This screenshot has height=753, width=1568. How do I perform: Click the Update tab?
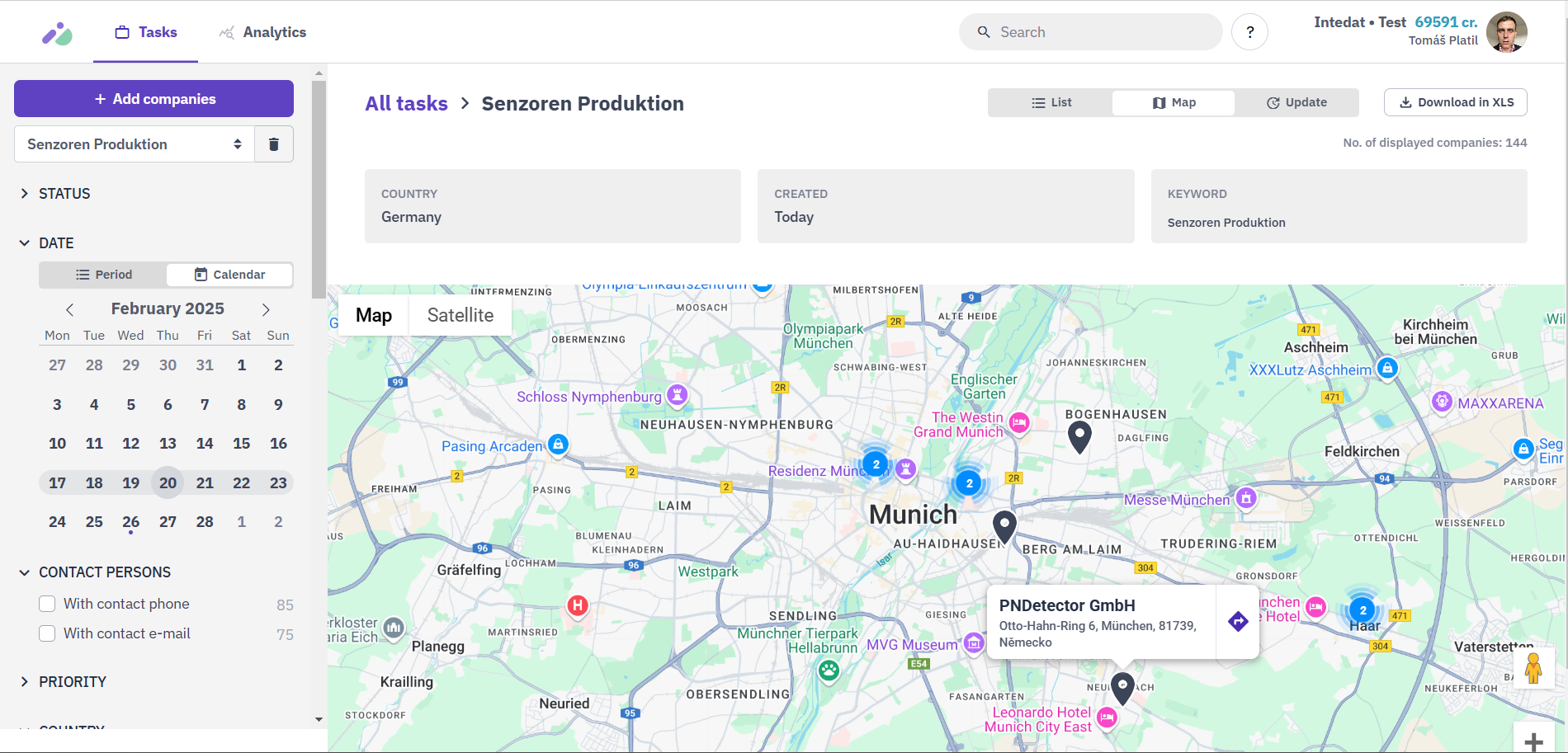1296,102
